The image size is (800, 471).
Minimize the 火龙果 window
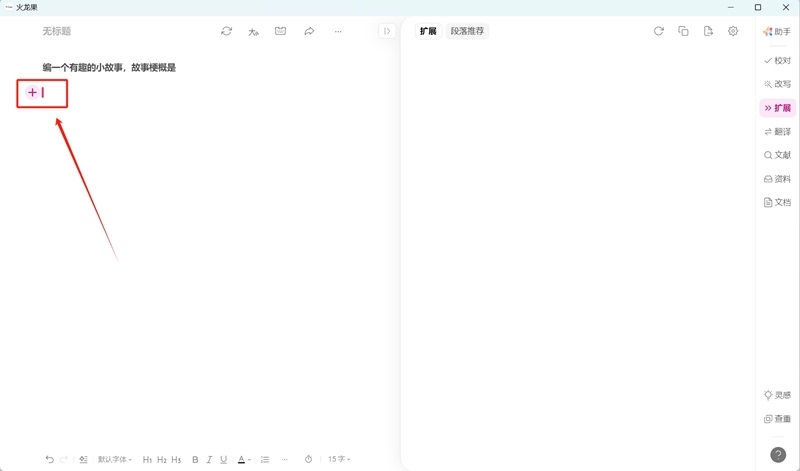pyautogui.click(x=731, y=7)
